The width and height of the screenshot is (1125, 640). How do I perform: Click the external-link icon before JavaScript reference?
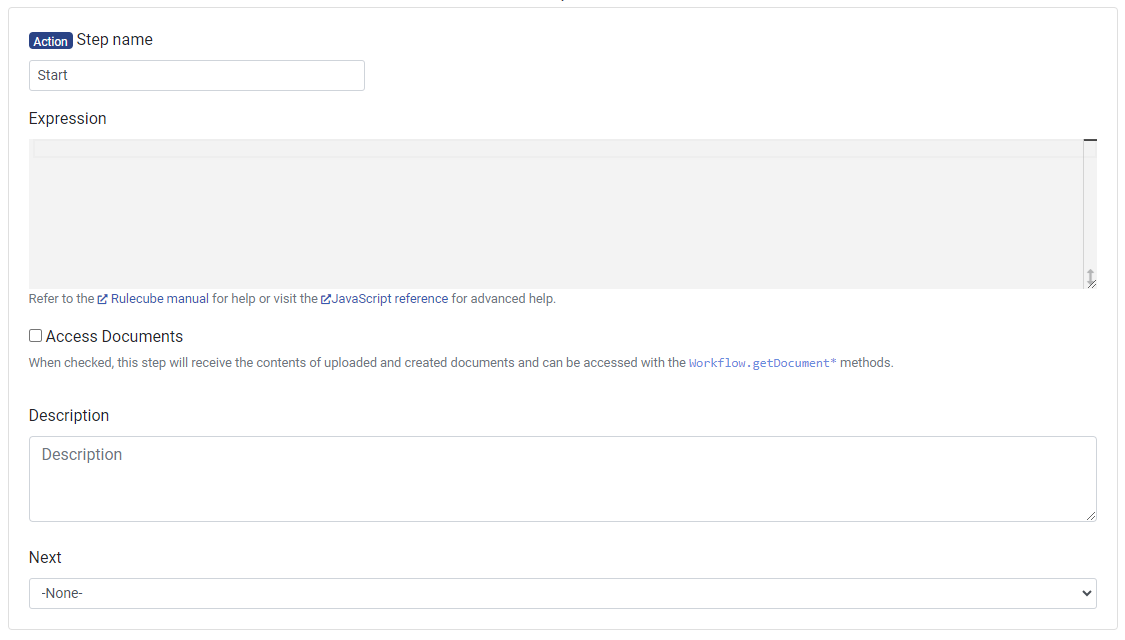[x=325, y=299]
